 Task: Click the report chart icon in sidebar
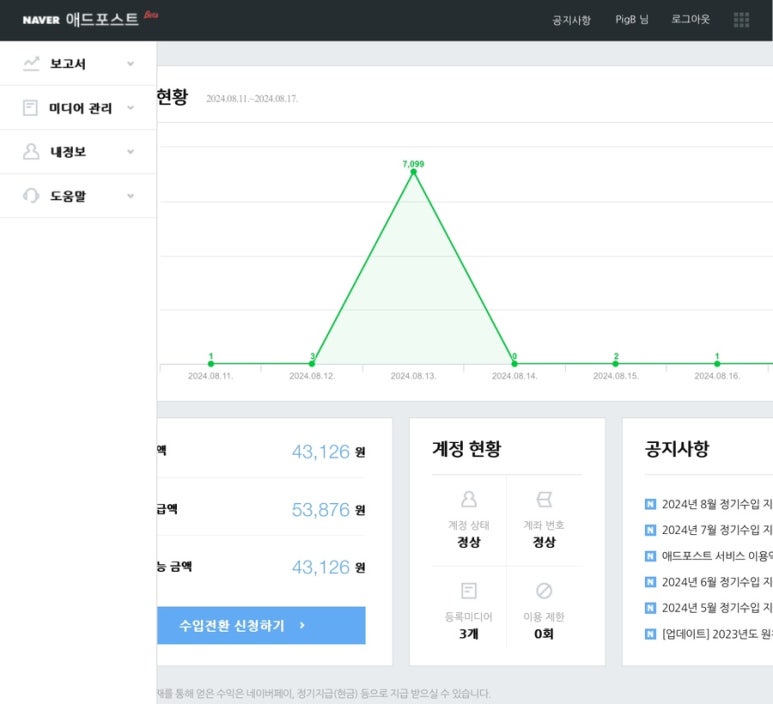(31, 64)
